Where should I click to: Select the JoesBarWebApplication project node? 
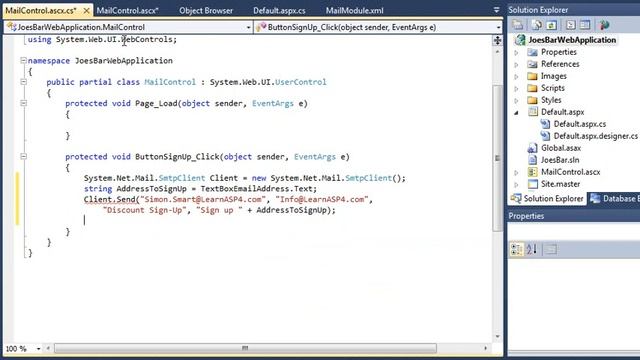click(572, 40)
